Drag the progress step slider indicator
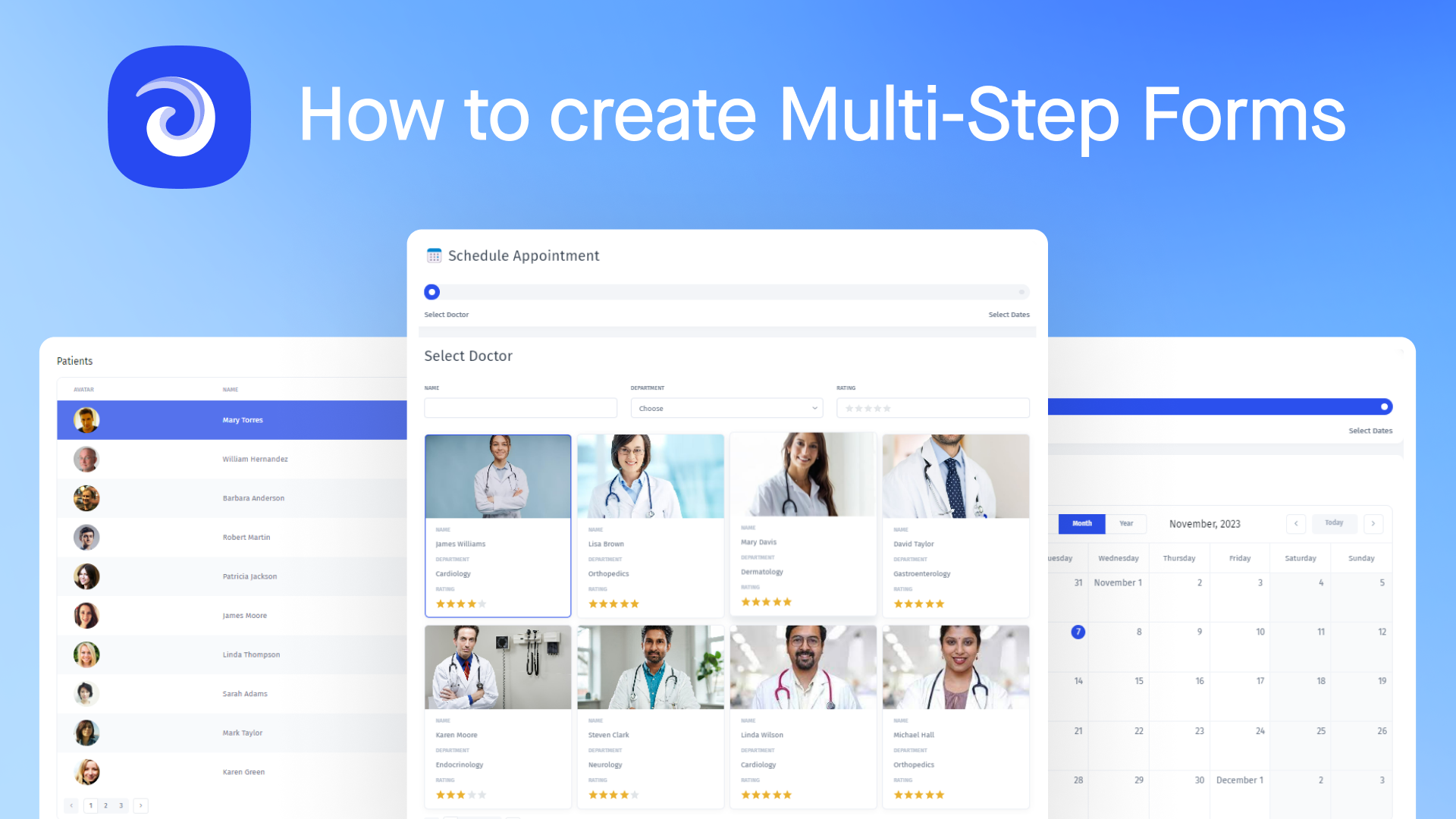1456x819 pixels. [432, 291]
